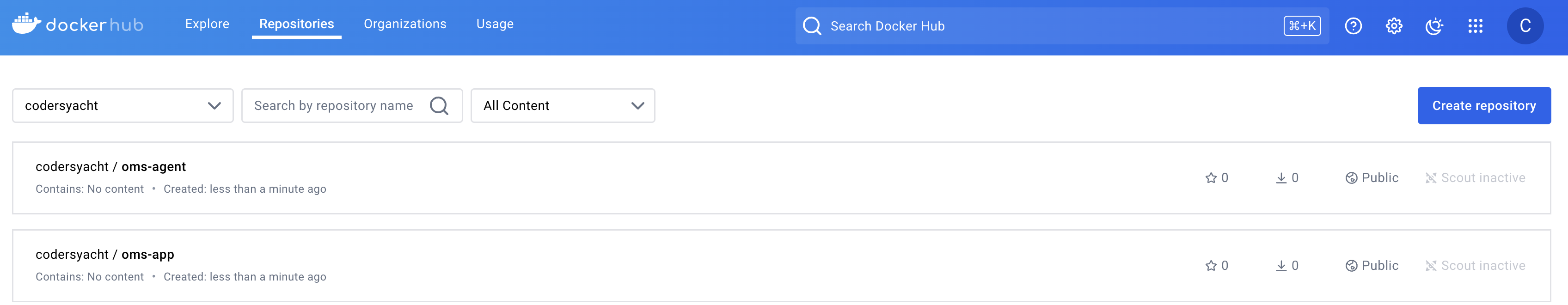Open the user account avatar C
Image resolution: width=1568 pixels, height=305 pixels.
click(1524, 25)
